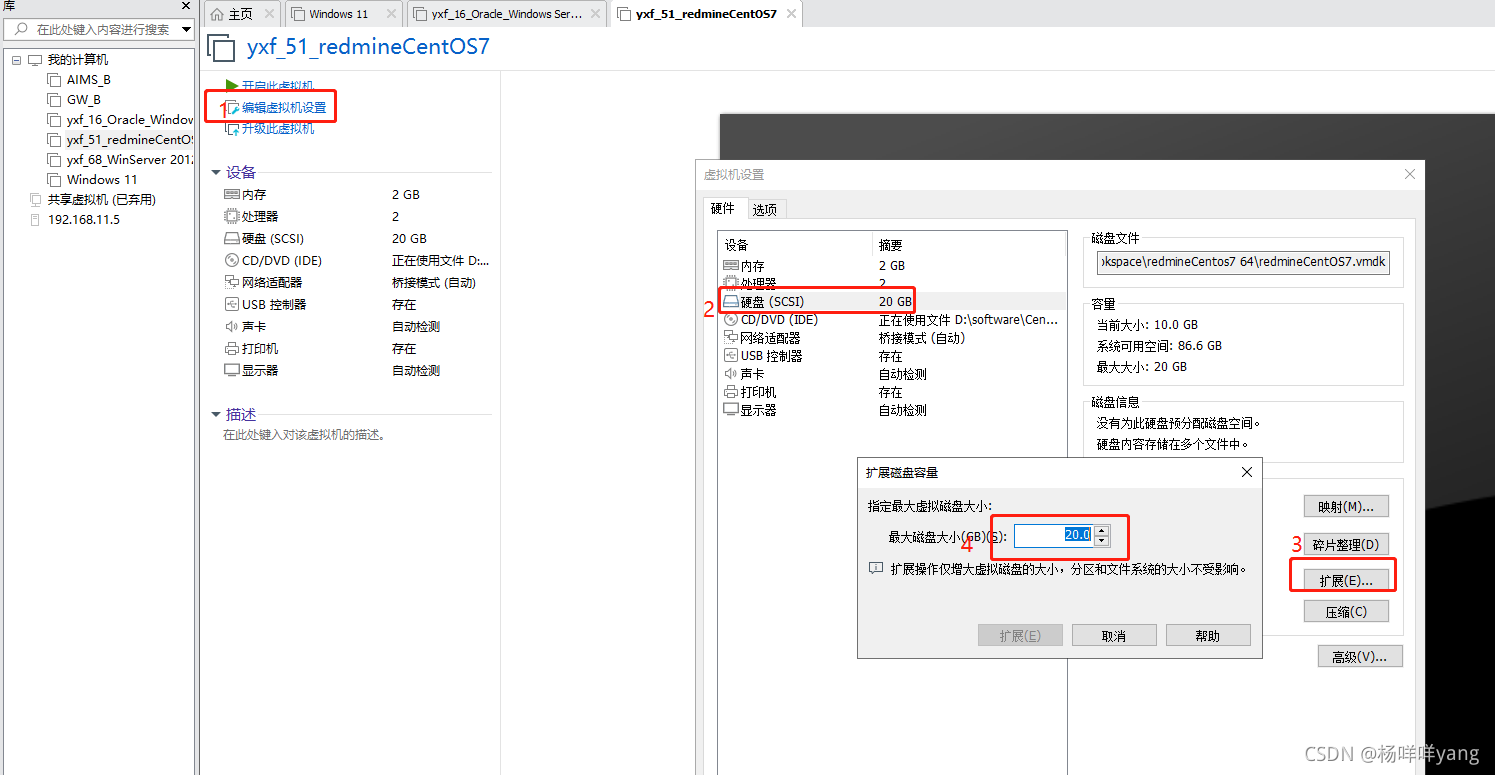This screenshot has height=775, width=1495.
Task: Click the 取消 button in expand dialog
Action: (1113, 634)
